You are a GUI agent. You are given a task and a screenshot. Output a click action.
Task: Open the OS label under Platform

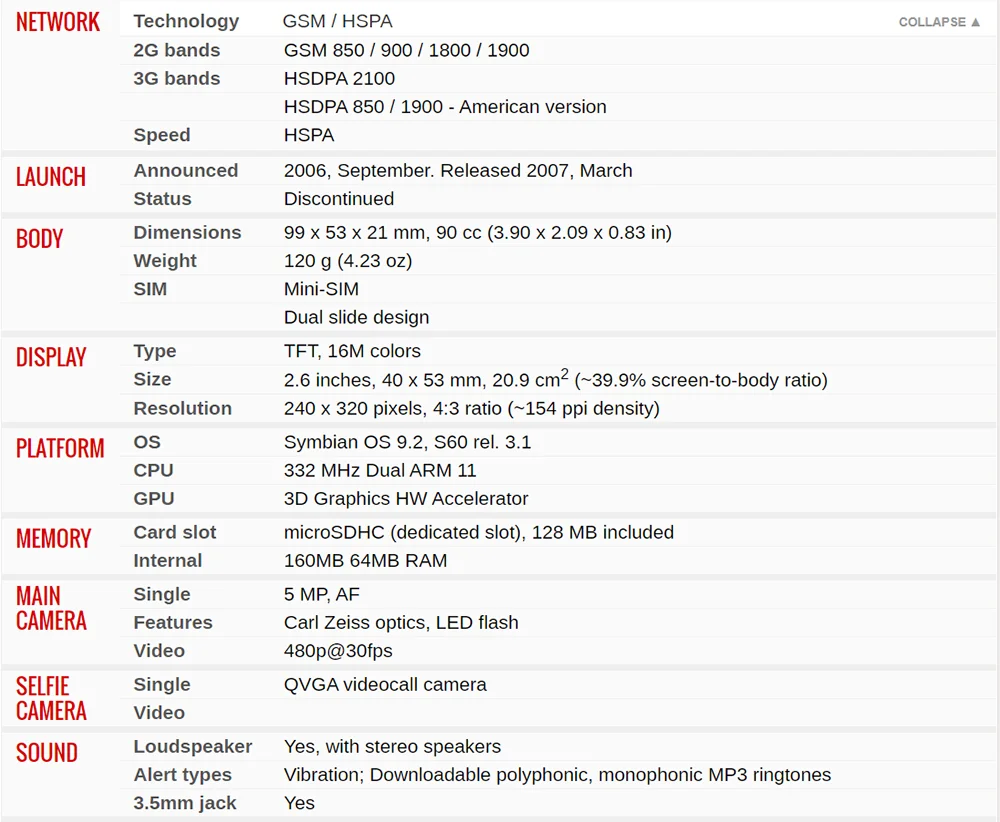click(147, 442)
